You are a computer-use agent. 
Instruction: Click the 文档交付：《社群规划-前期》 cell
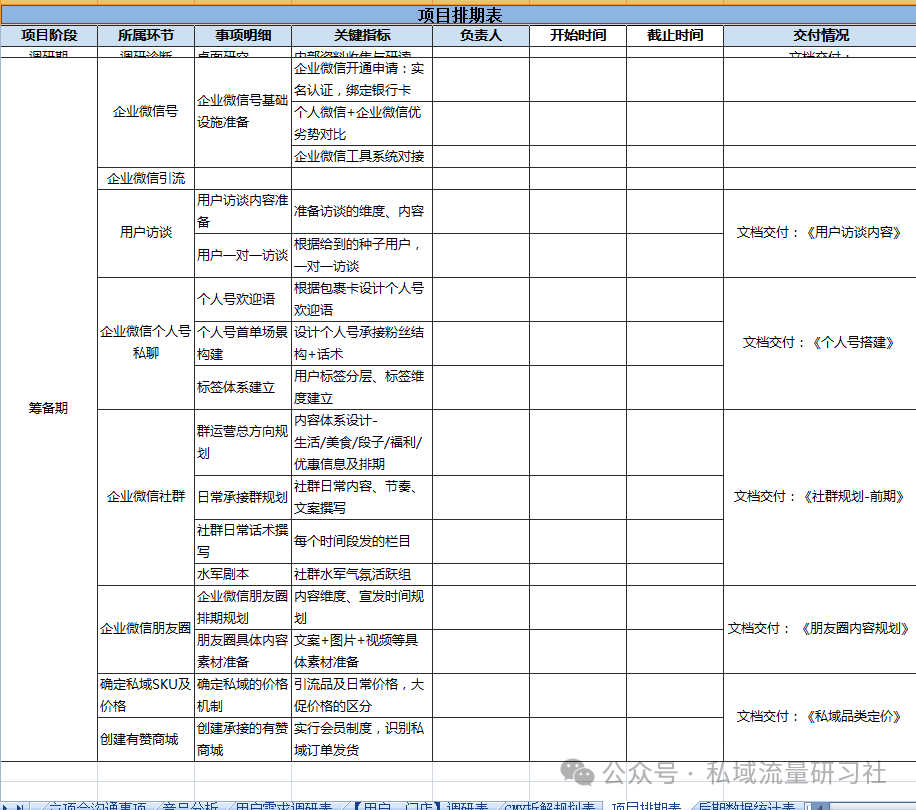(x=820, y=498)
